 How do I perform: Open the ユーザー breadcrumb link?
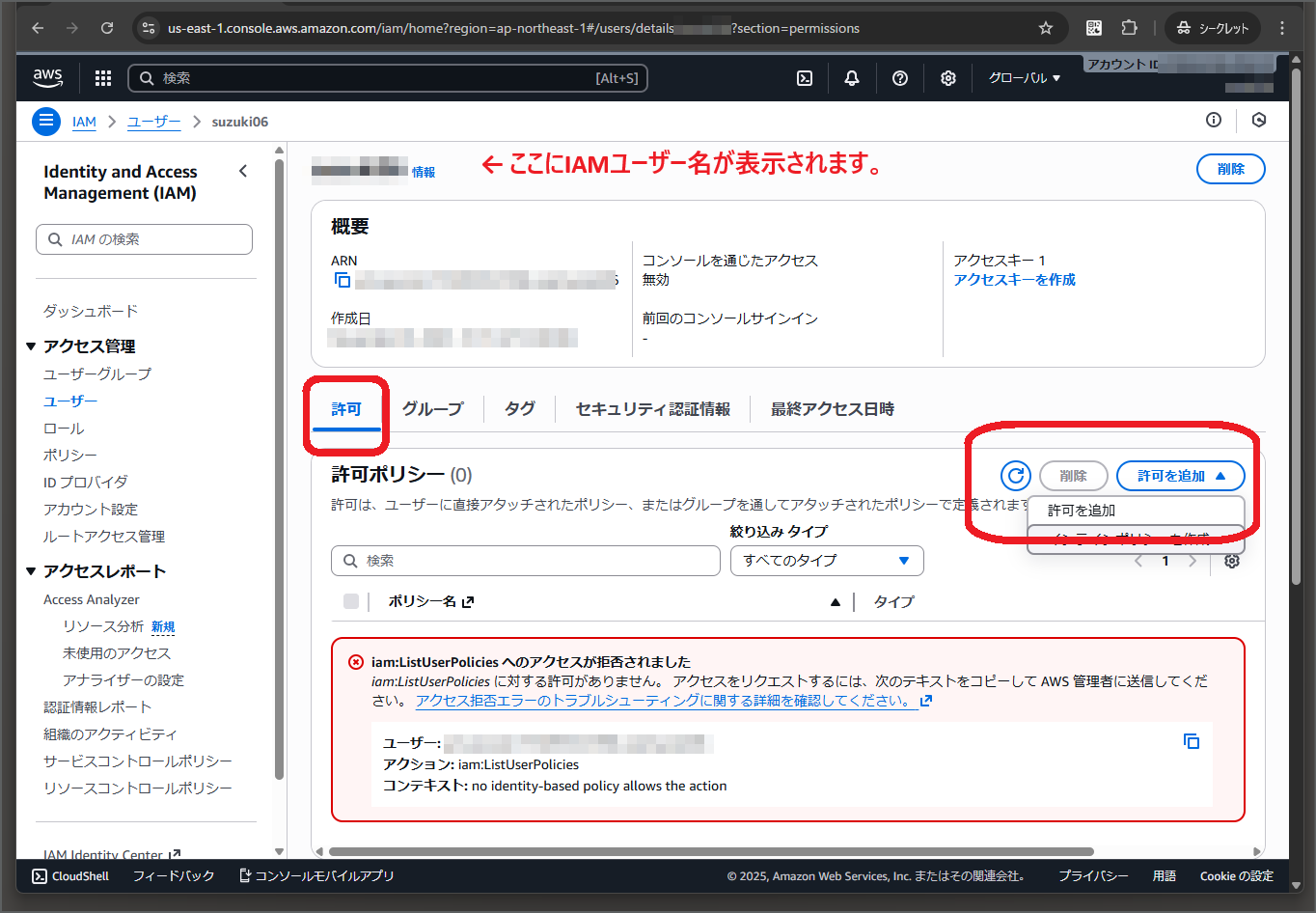tap(154, 122)
